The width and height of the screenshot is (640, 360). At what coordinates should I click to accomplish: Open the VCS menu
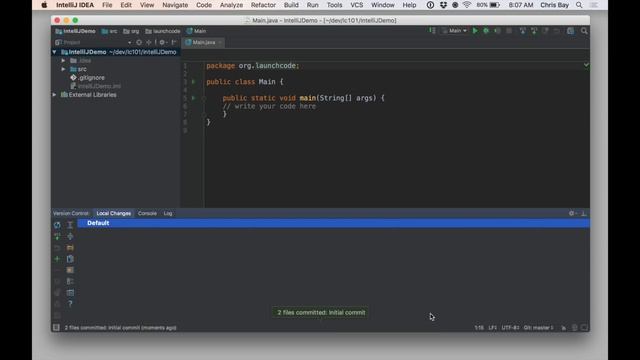tap(356, 5)
